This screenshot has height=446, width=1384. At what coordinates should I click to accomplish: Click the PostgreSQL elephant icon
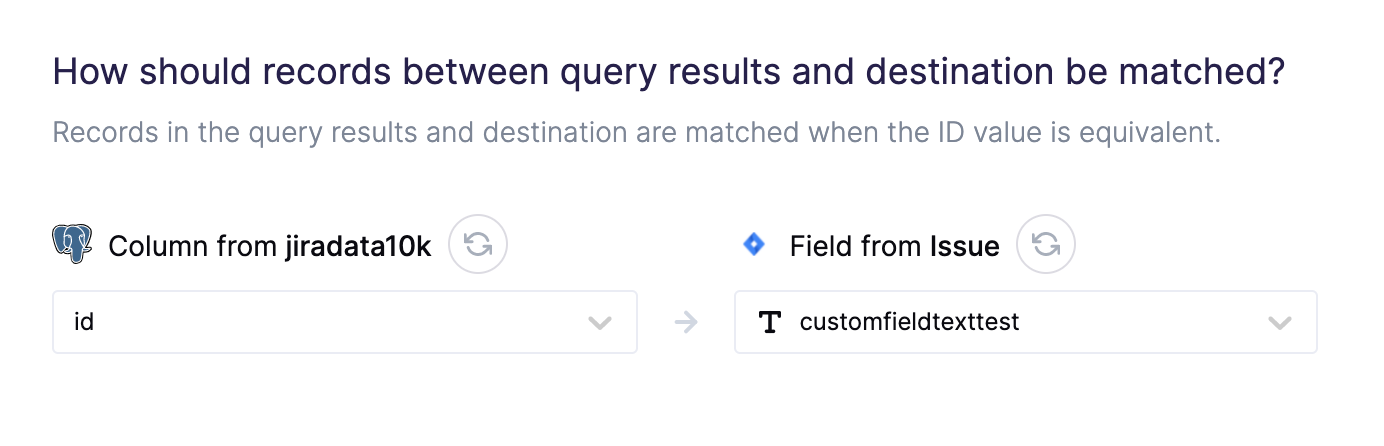tap(72, 244)
